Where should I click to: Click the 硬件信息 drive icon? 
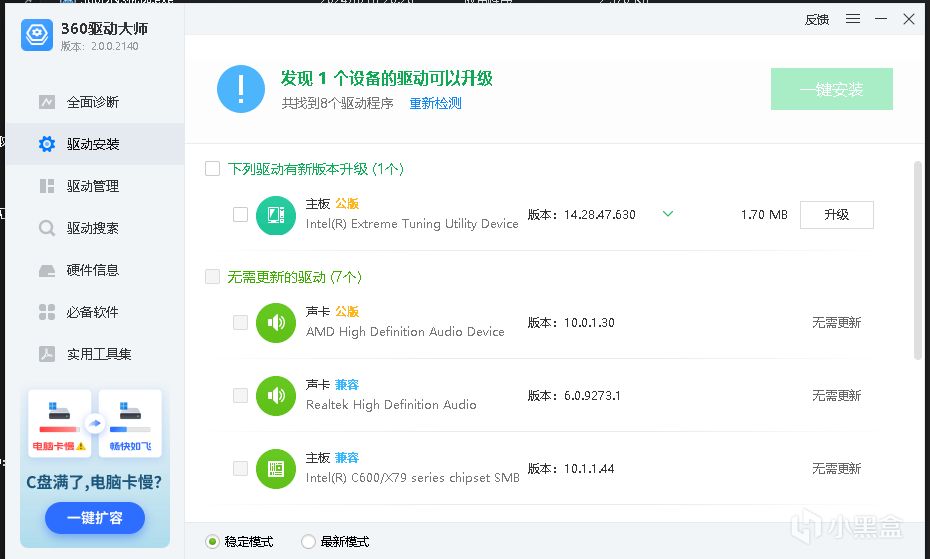pyautogui.click(x=47, y=271)
